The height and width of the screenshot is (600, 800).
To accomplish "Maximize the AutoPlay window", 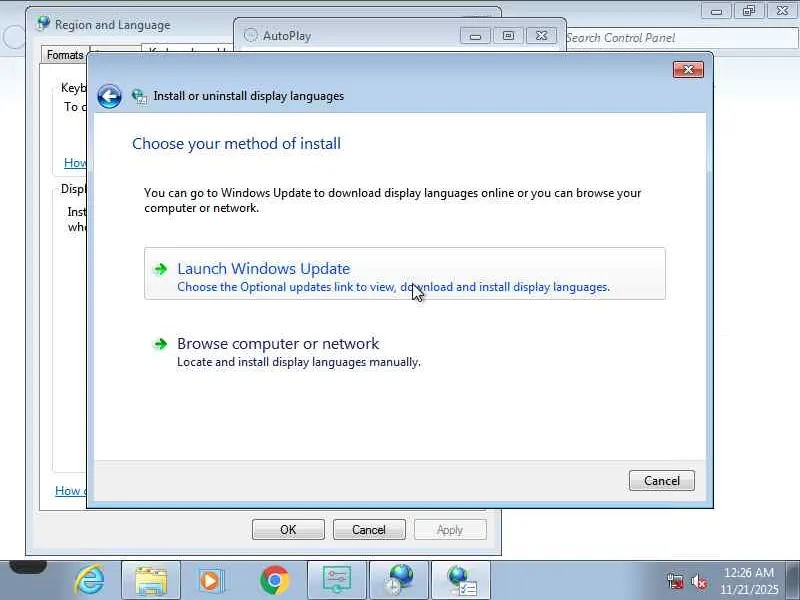I will coord(508,36).
